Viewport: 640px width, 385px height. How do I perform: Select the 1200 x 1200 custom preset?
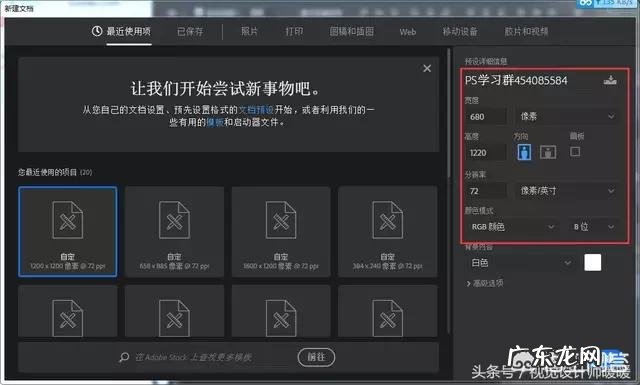68,231
